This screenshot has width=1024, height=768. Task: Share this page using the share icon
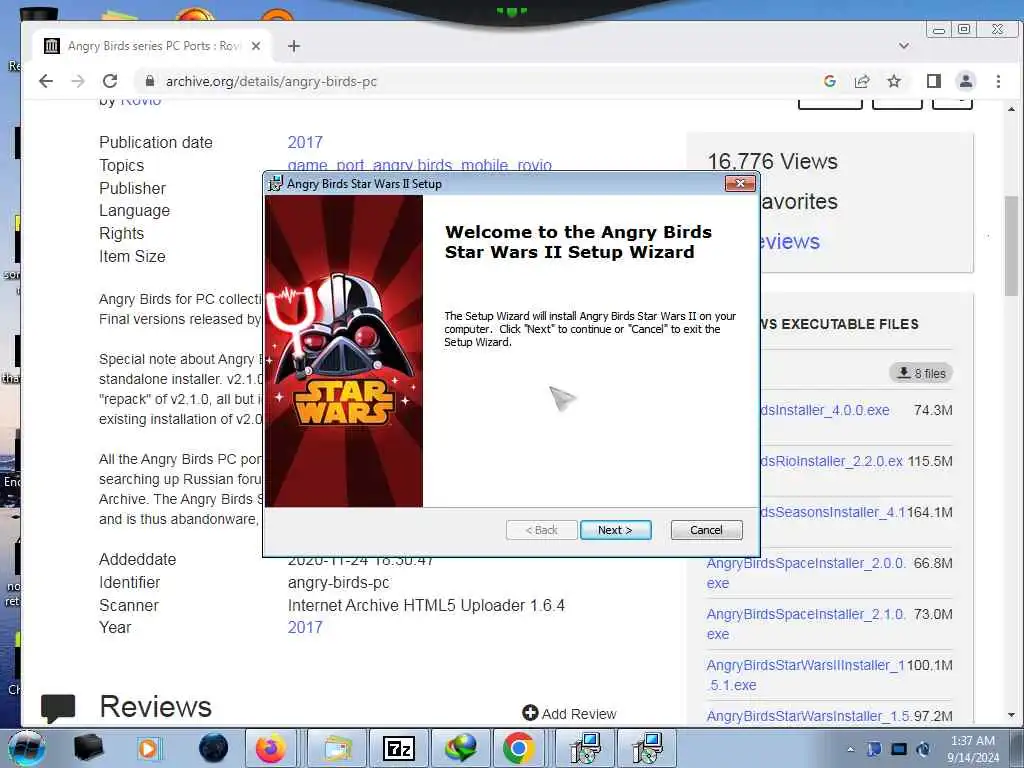[x=862, y=81]
